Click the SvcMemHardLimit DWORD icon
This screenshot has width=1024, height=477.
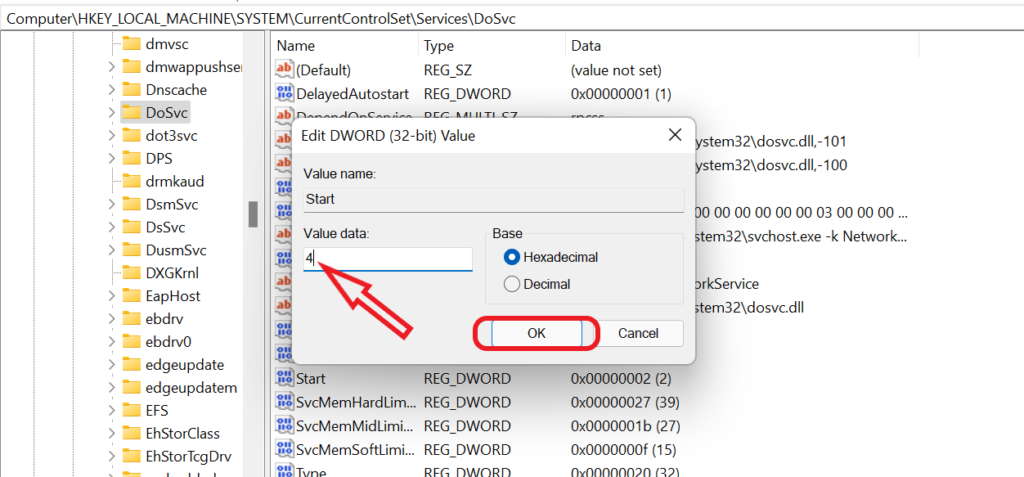click(x=285, y=402)
